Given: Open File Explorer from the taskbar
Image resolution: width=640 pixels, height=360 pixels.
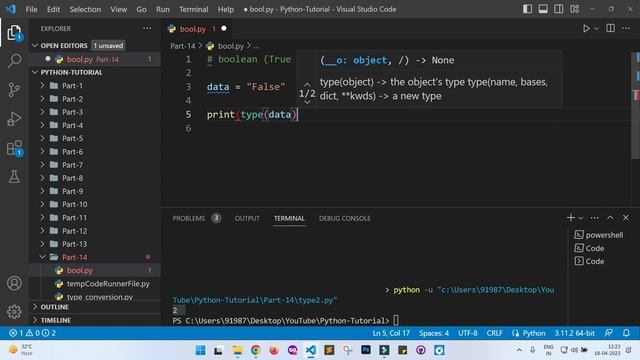Looking at the screenshot, I should tap(237, 350).
